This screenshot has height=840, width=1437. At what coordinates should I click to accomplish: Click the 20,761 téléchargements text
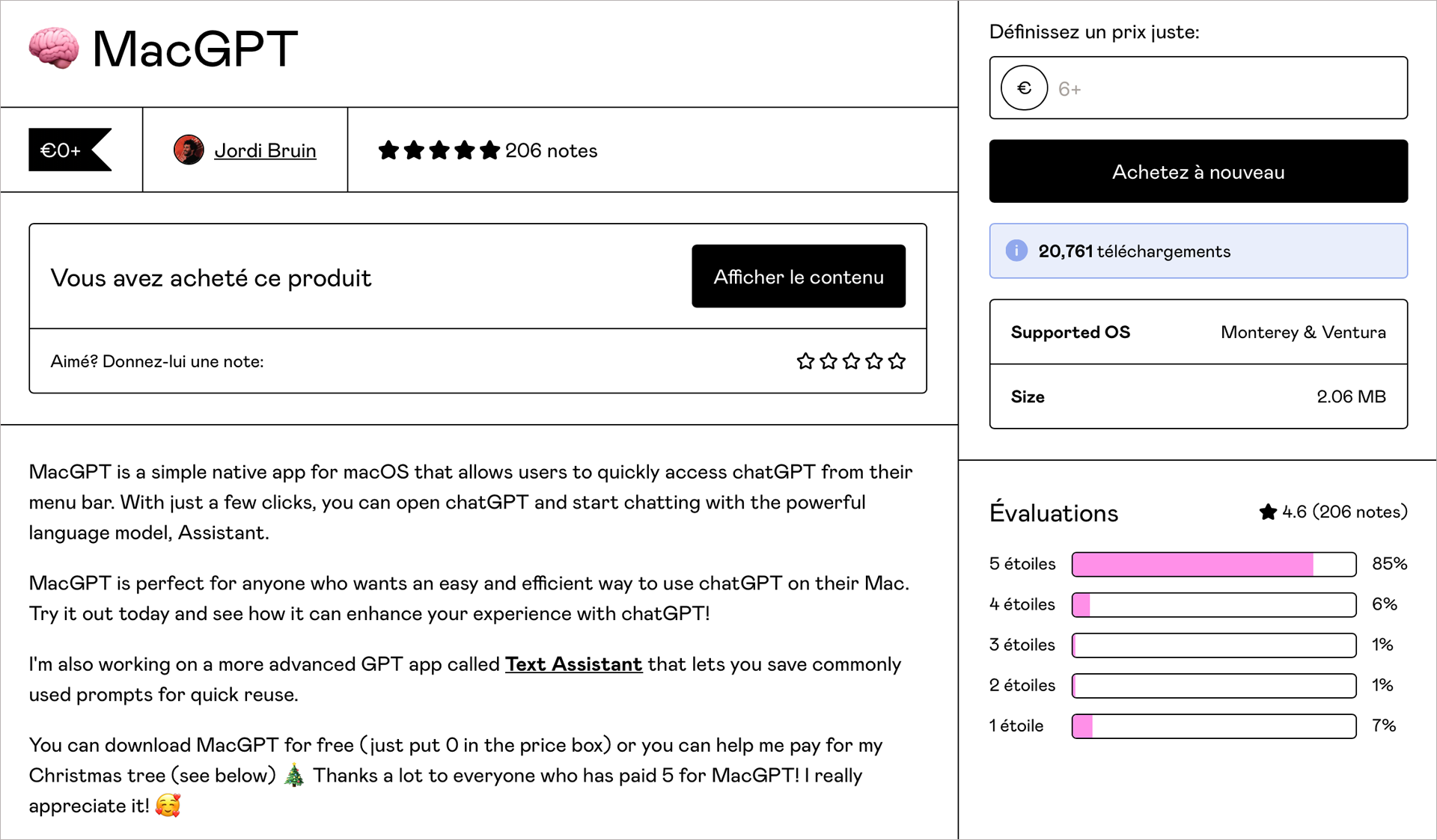1134,251
